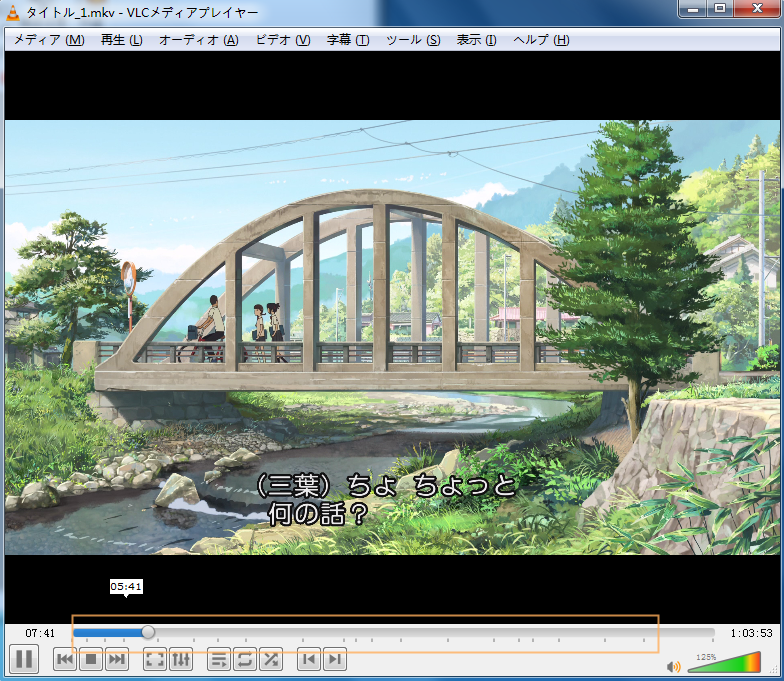This screenshot has height=681, width=784.
Task: Open the メディア (M) menu
Action: [49, 40]
